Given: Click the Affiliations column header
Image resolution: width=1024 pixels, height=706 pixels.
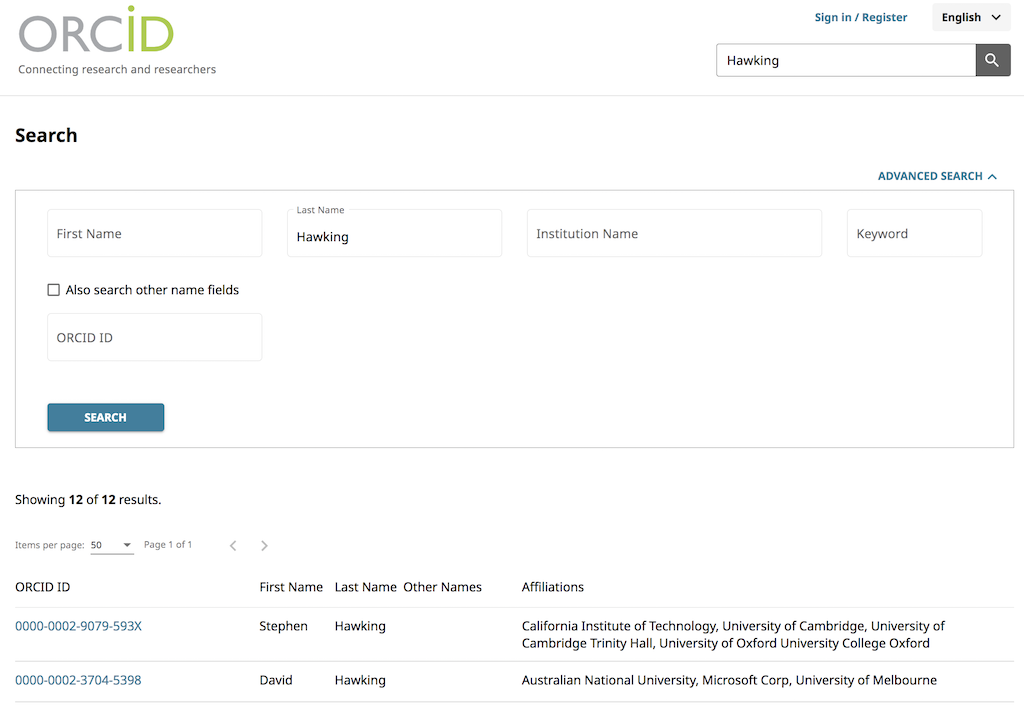Looking at the screenshot, I should (552, 587).
